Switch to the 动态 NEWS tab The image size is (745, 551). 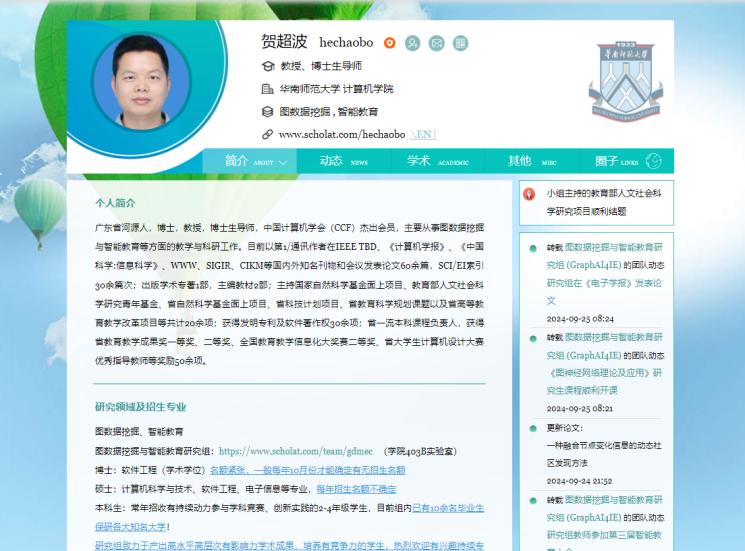pyautogui.click(x=344, y=161)
